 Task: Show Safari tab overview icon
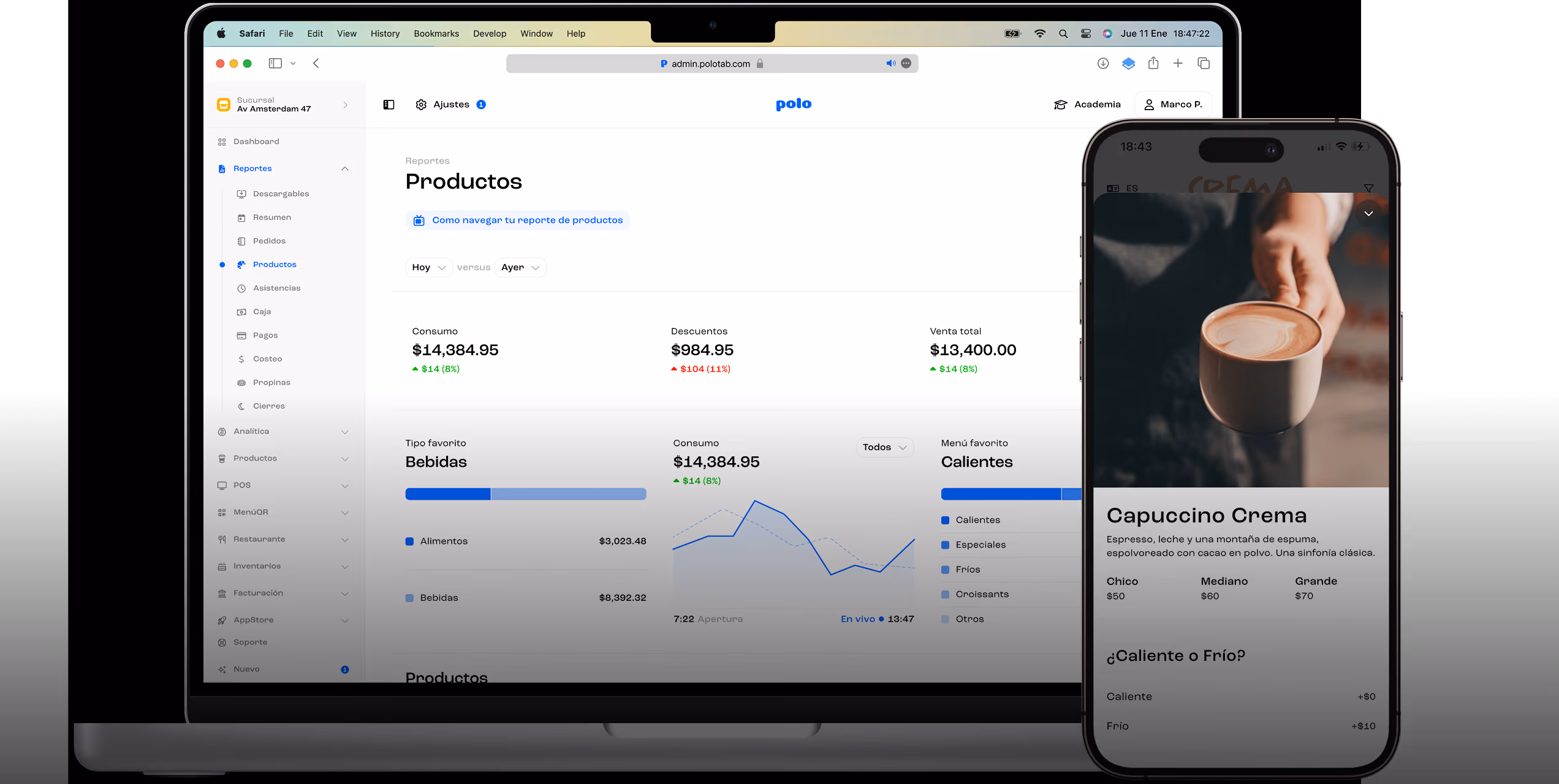coord(1204,63)
